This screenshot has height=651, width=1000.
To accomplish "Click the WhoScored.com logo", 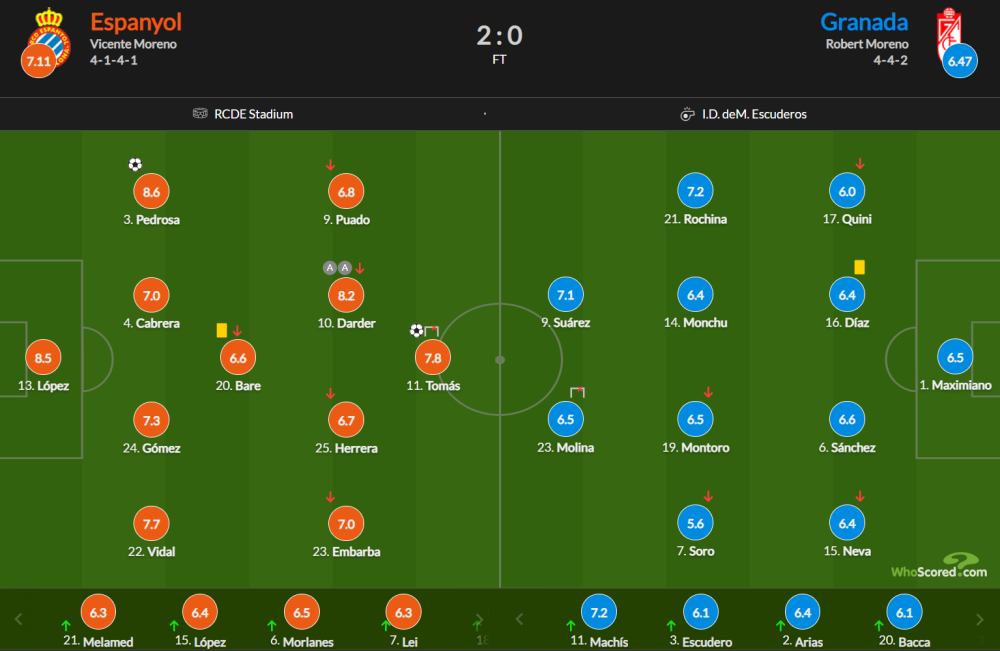I will [939, 566].
